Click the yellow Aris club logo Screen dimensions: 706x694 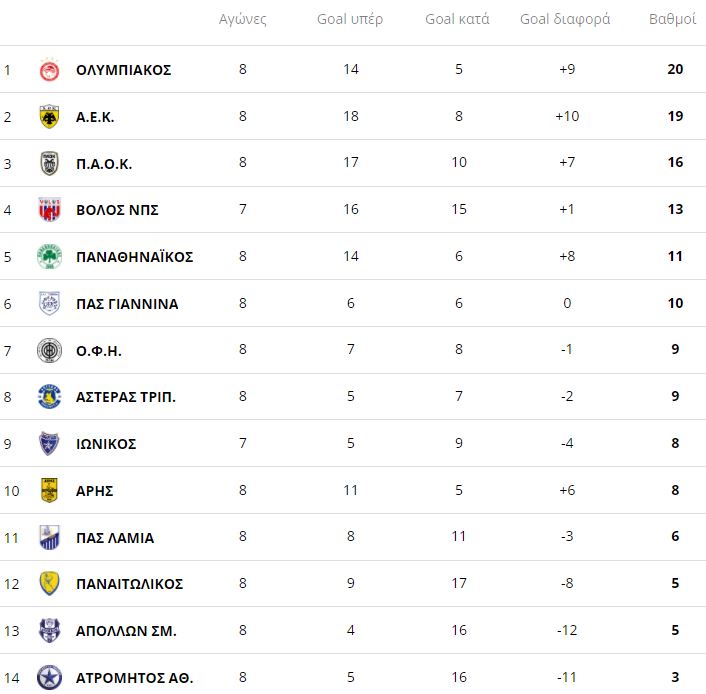point(49,490)
